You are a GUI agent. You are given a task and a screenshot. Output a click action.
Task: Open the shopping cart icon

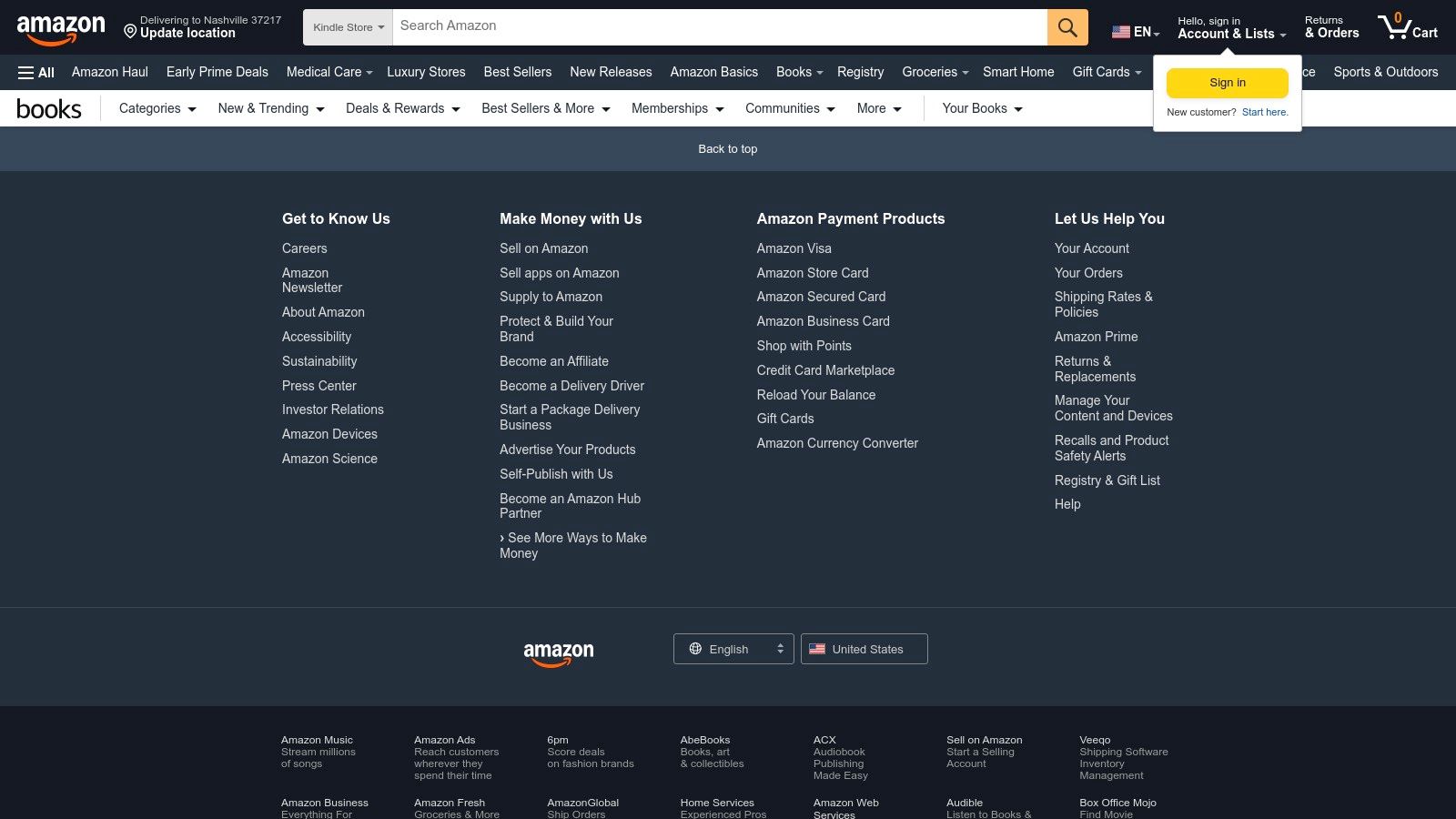[x=1407, y=26]
